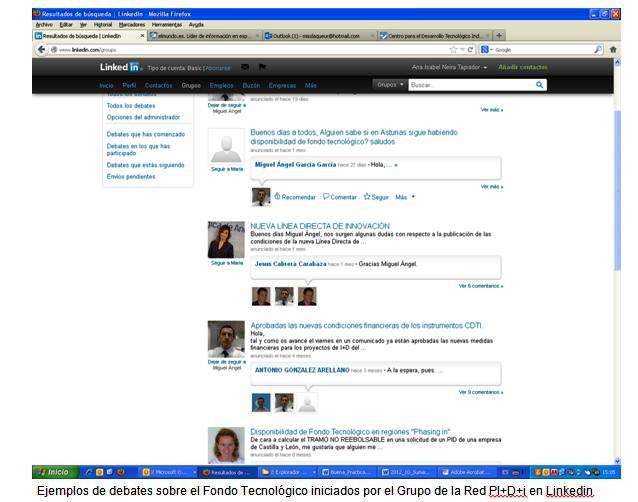Open Explorador taskbar group

[288, 472]
